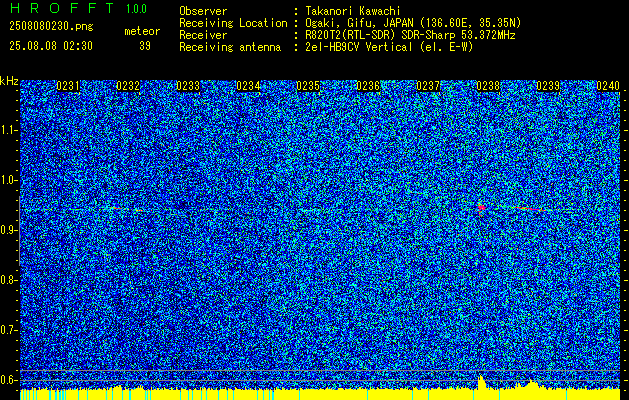This screenshot has width=629, height=400.
Task: Click the HROFFT 1.0.0 title text
Action: click(78, 8)
